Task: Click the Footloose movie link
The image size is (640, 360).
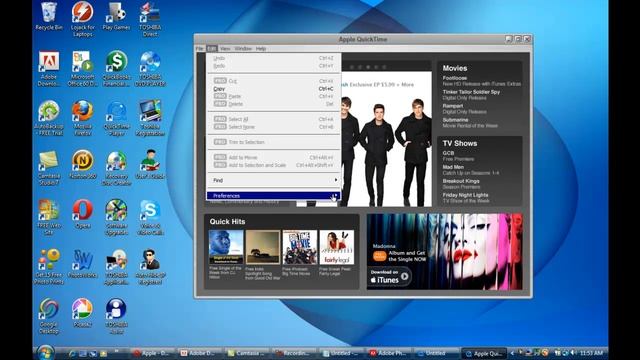Action: (x=455, y=78)
